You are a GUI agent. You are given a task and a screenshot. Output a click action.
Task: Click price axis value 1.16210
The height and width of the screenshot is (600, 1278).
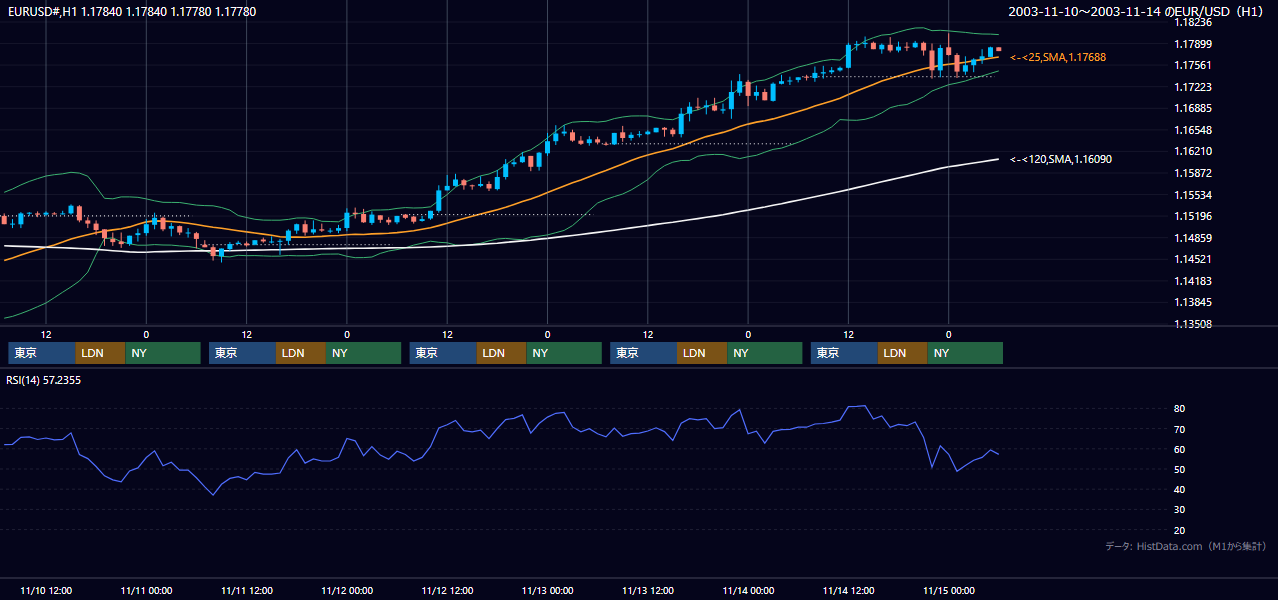[x=1192, y=151]
